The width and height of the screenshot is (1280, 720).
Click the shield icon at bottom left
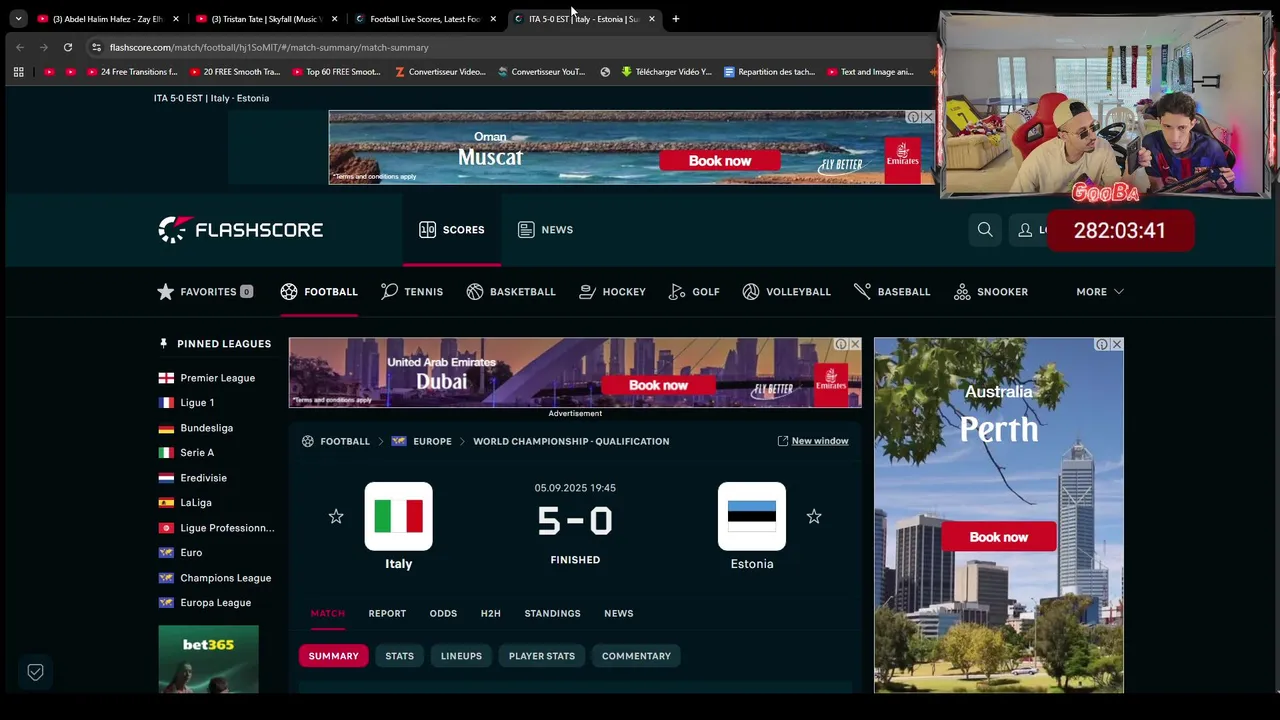click(35, 672)
